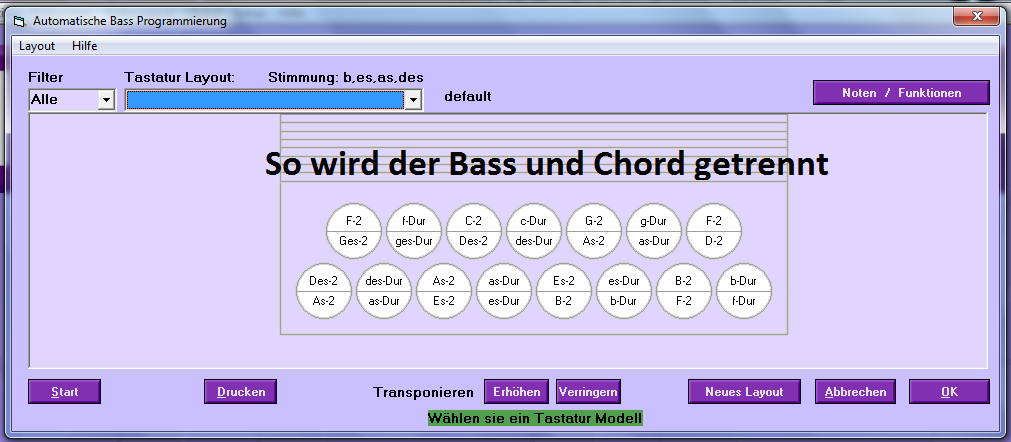Click the Erhöhen transpose button

pos(516,392)
